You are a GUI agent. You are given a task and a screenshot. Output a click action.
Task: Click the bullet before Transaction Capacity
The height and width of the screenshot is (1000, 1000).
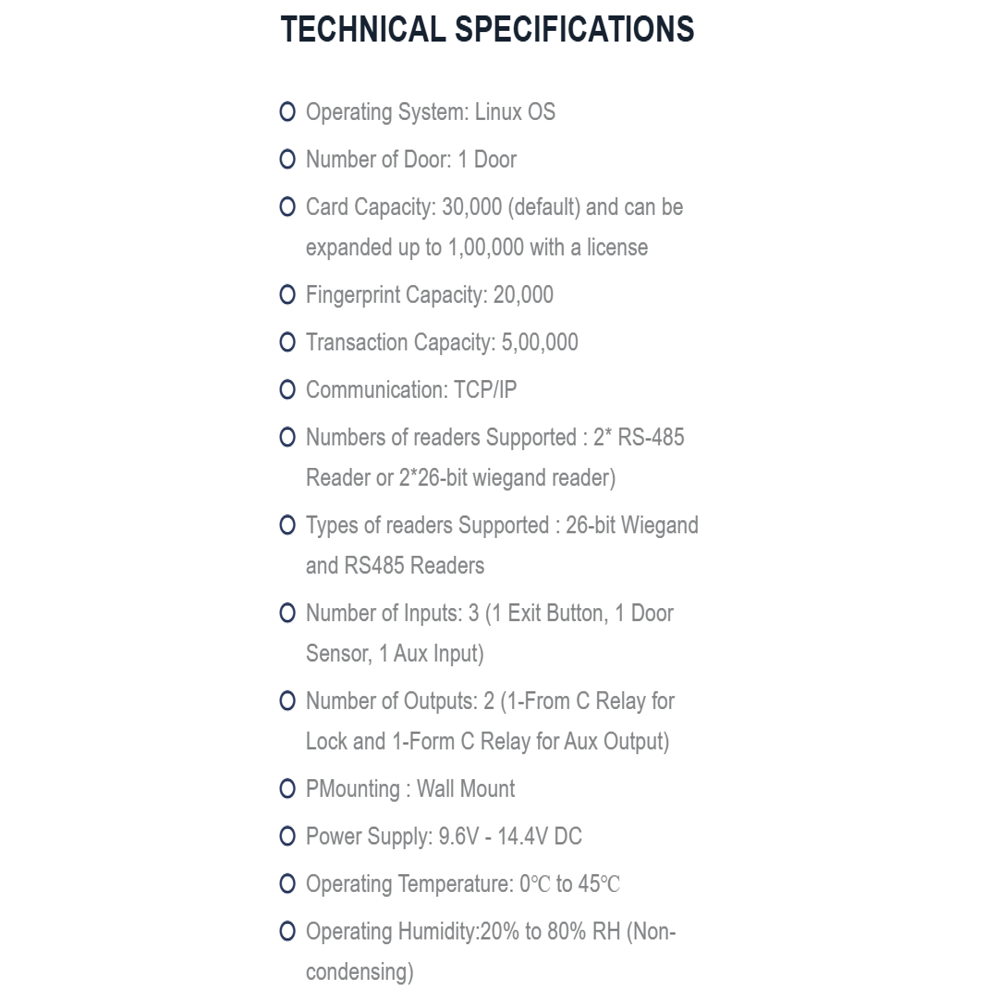[287, 342]
